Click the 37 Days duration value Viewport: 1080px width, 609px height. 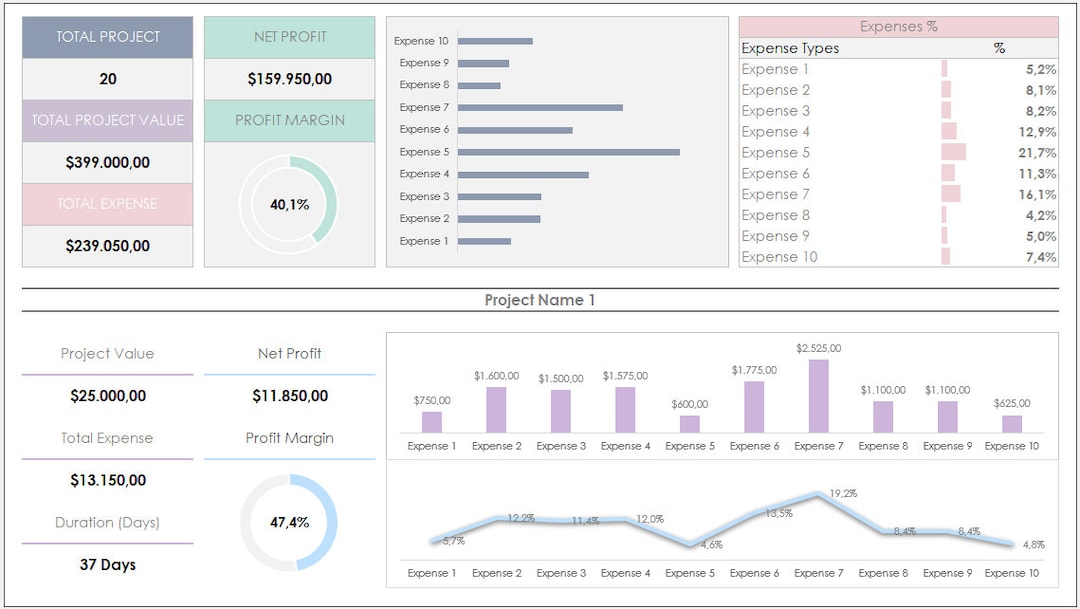[106, 564]
